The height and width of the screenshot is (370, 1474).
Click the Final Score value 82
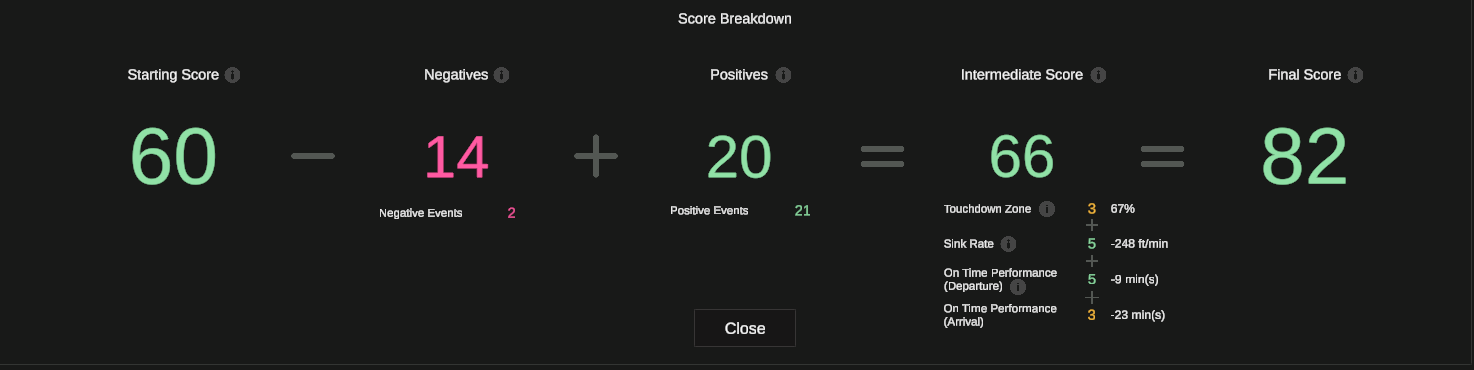coord(1304,157)
